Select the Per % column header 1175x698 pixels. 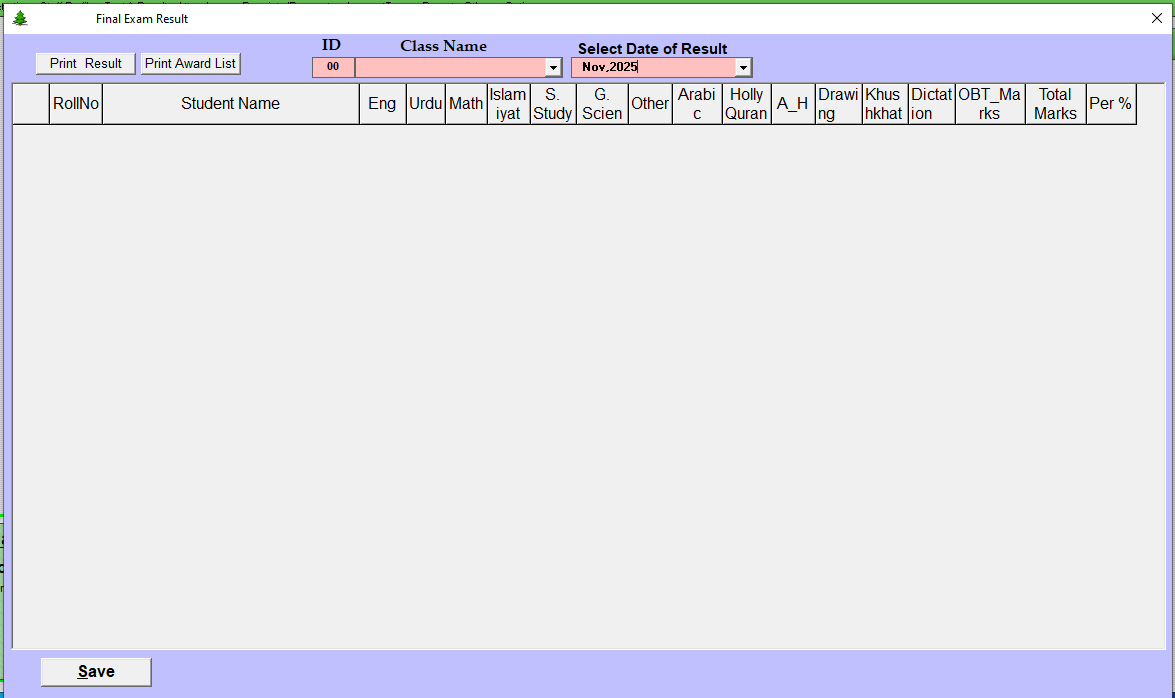pos(1110,104)
